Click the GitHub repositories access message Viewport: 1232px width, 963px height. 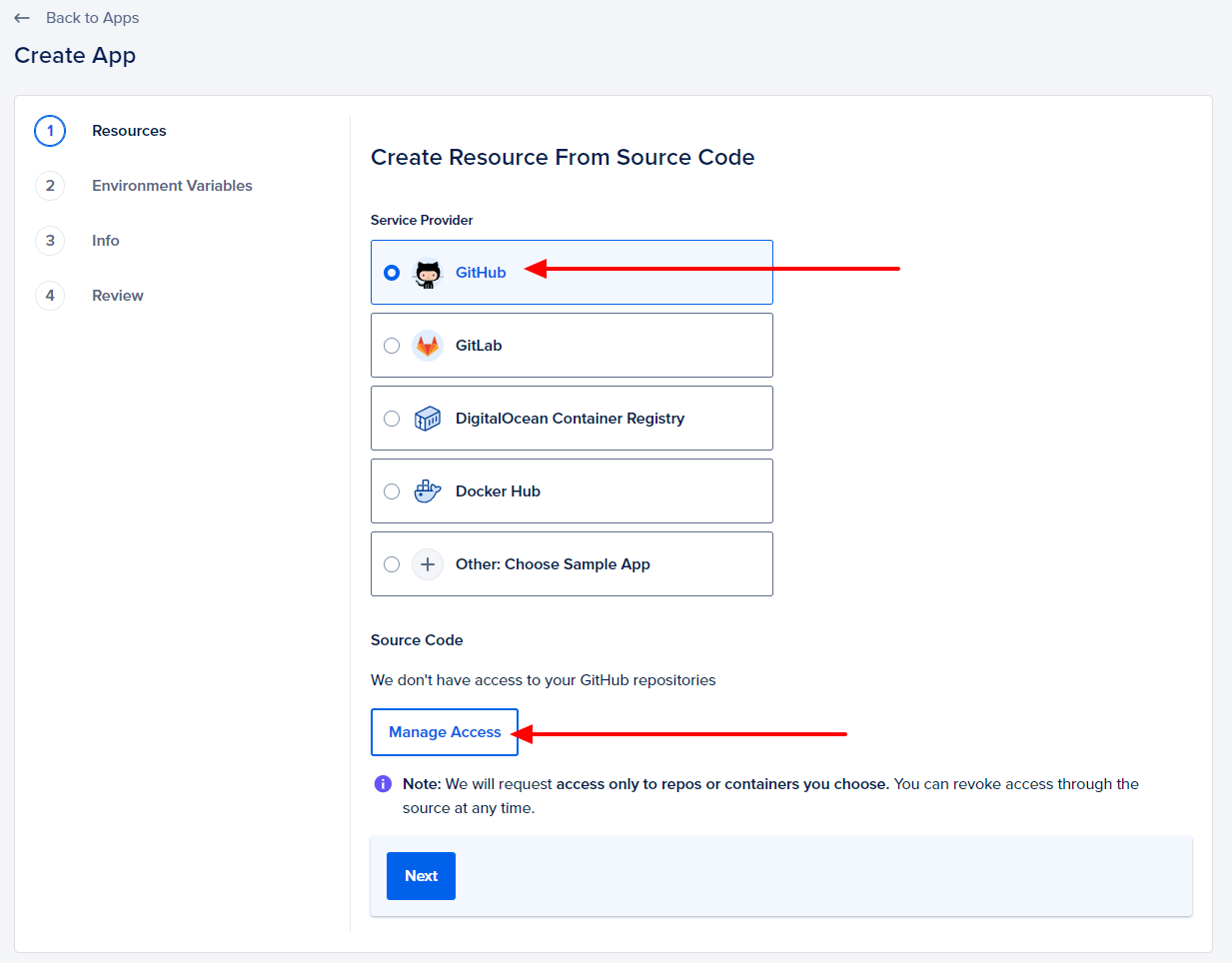click(x=544, y=680)
